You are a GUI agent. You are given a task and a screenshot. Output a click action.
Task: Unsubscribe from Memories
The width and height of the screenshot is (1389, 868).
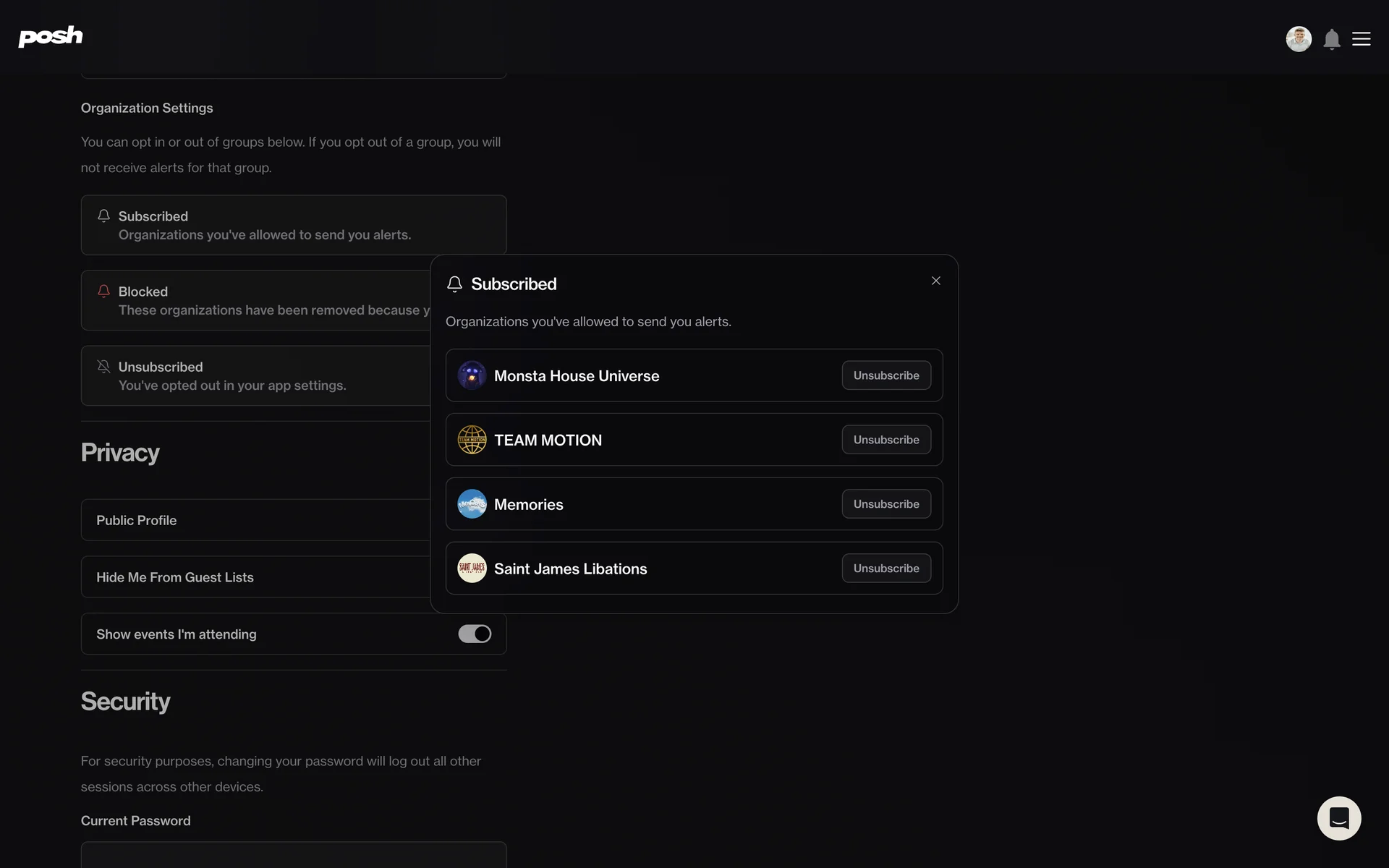[885, 504]
